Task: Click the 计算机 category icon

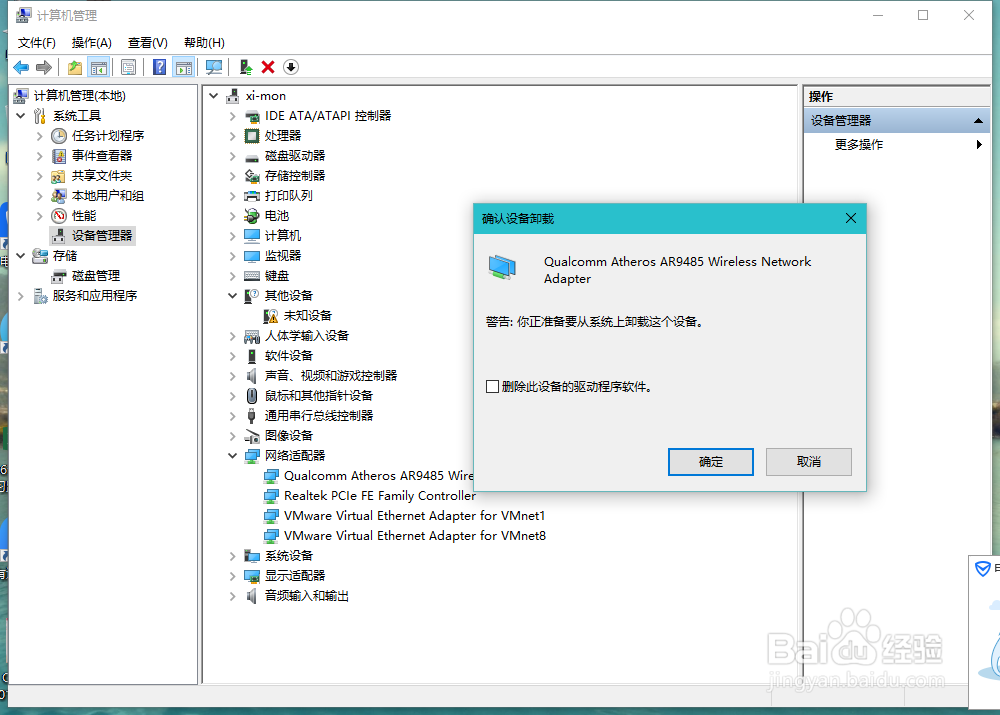Action: pyautogui.click(x=252, y=236)
